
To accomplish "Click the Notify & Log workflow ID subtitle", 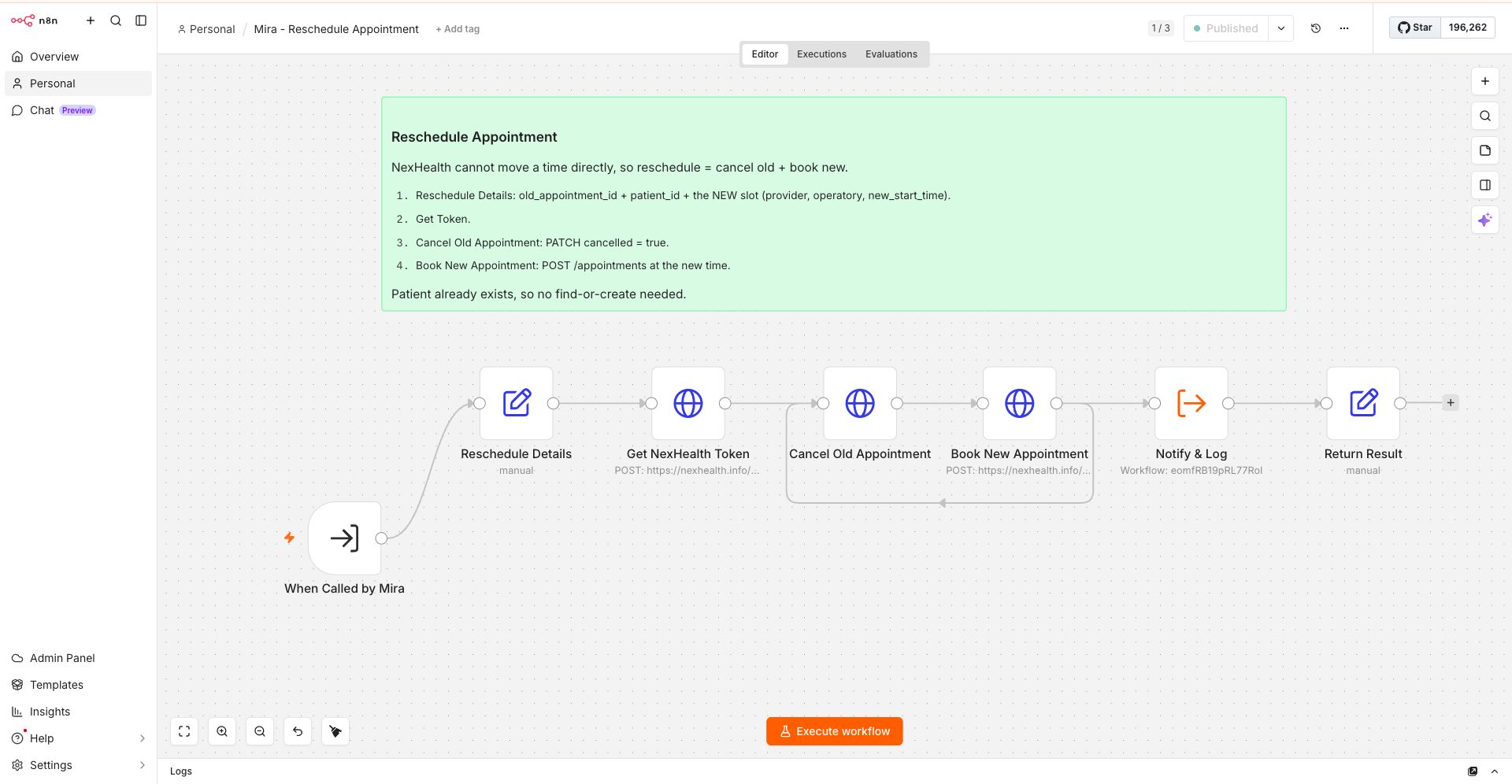I will 1191,471.
